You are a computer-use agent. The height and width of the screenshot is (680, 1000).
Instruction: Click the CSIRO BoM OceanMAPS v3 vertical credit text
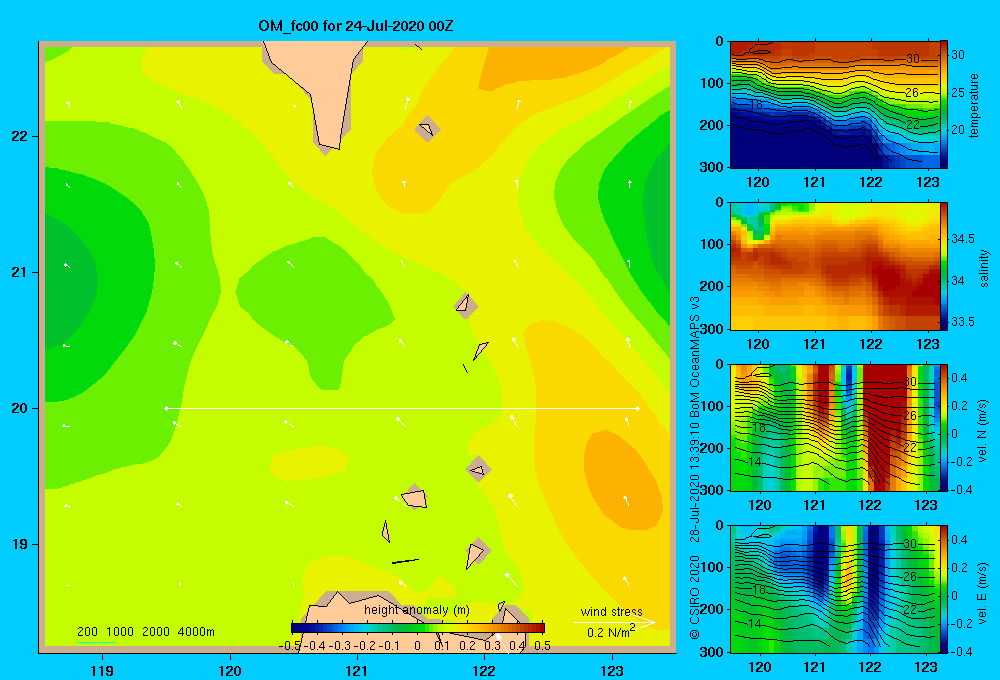pyautogui.click(x=695, y=469)
